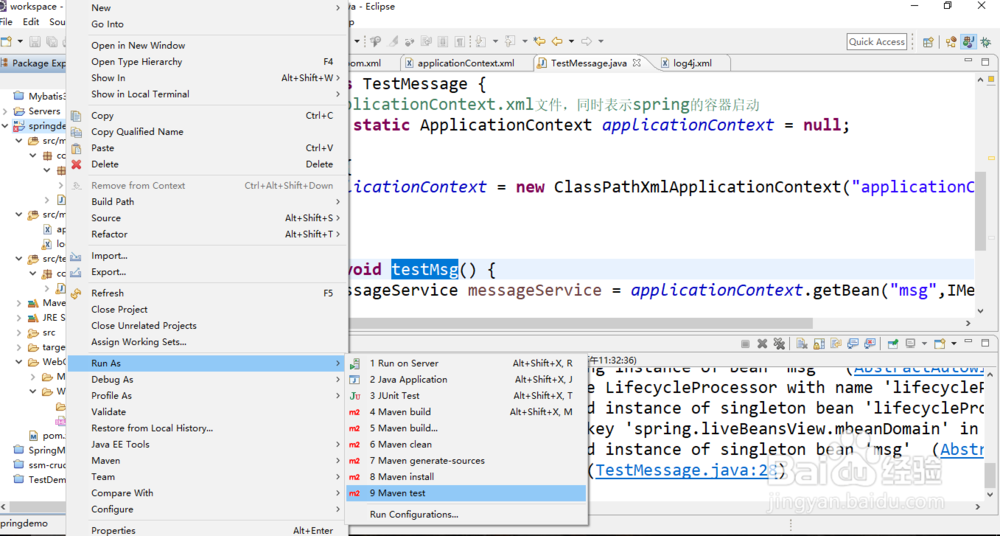Image resolution: width=1000 pixels, height=536 pixels.
Task: Open Debug As submenu in context menu
Action: point(207,379)
